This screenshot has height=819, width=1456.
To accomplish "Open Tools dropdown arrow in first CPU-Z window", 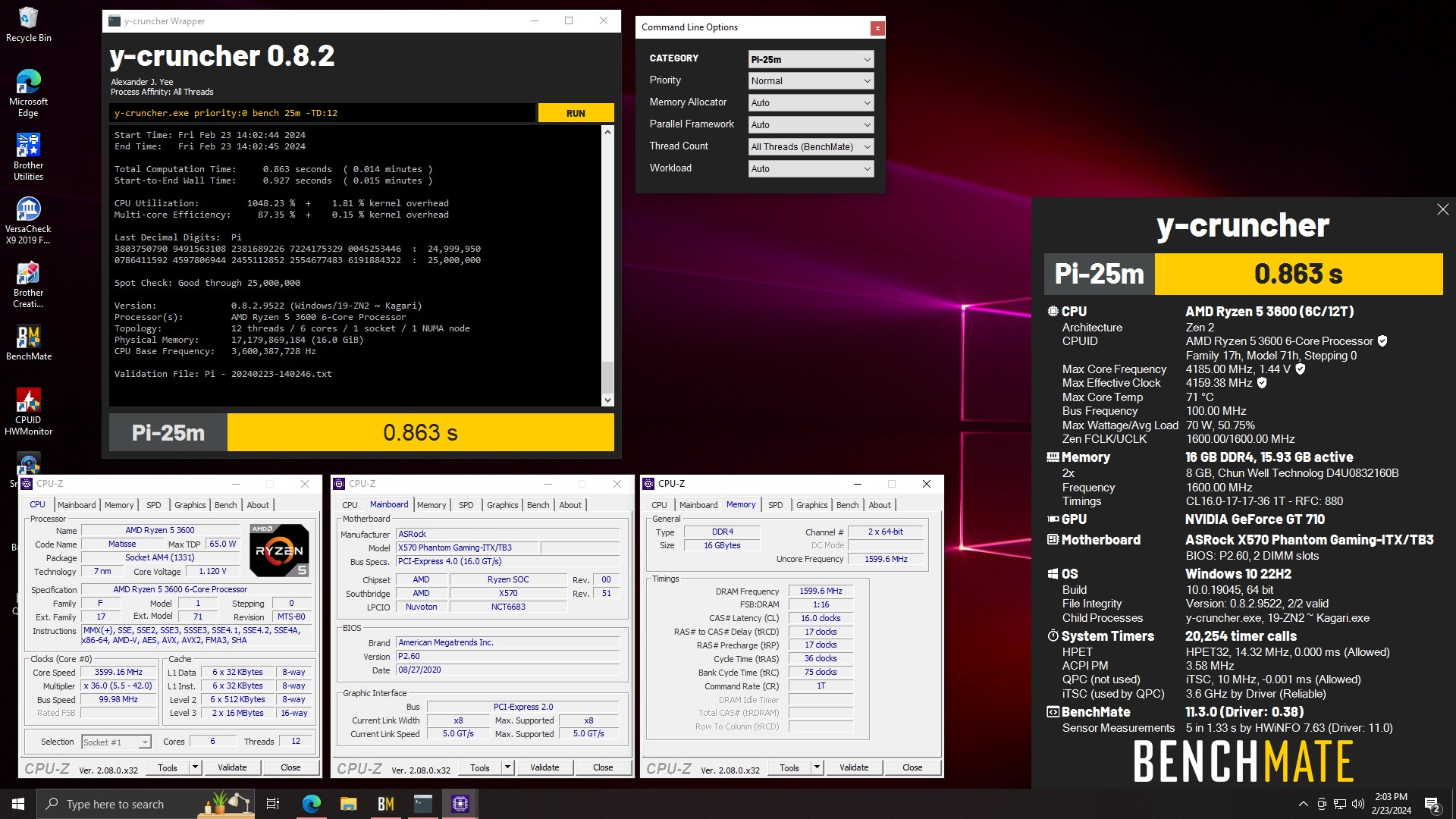I will tap(195, 767).
